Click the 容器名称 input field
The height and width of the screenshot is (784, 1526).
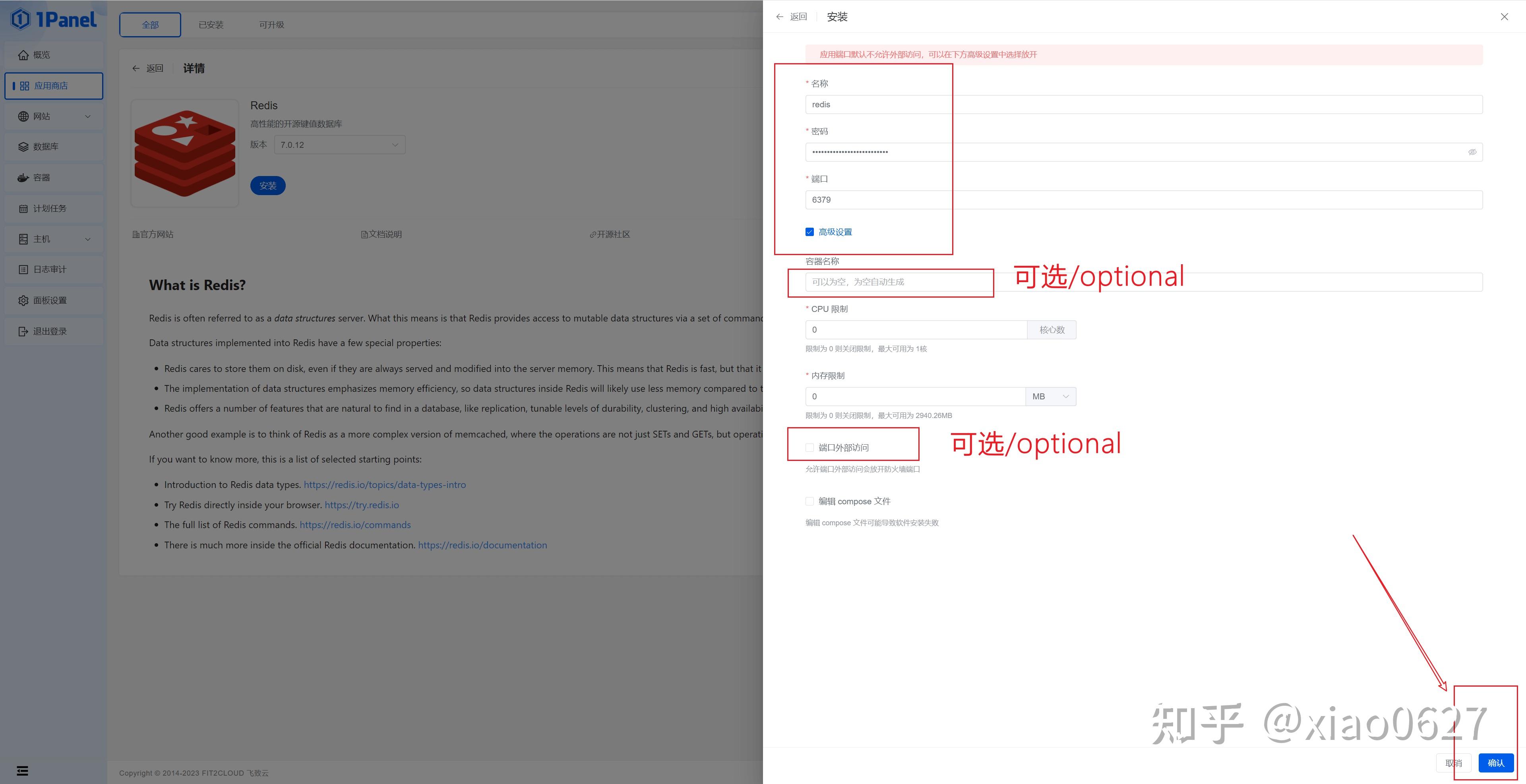(x=1143, y=282)
